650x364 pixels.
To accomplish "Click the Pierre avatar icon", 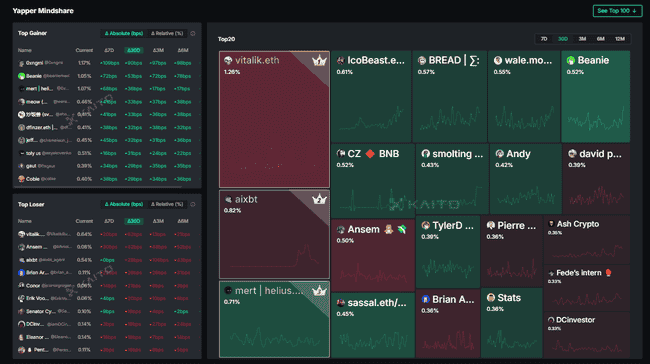I will (x=491, y=226).
